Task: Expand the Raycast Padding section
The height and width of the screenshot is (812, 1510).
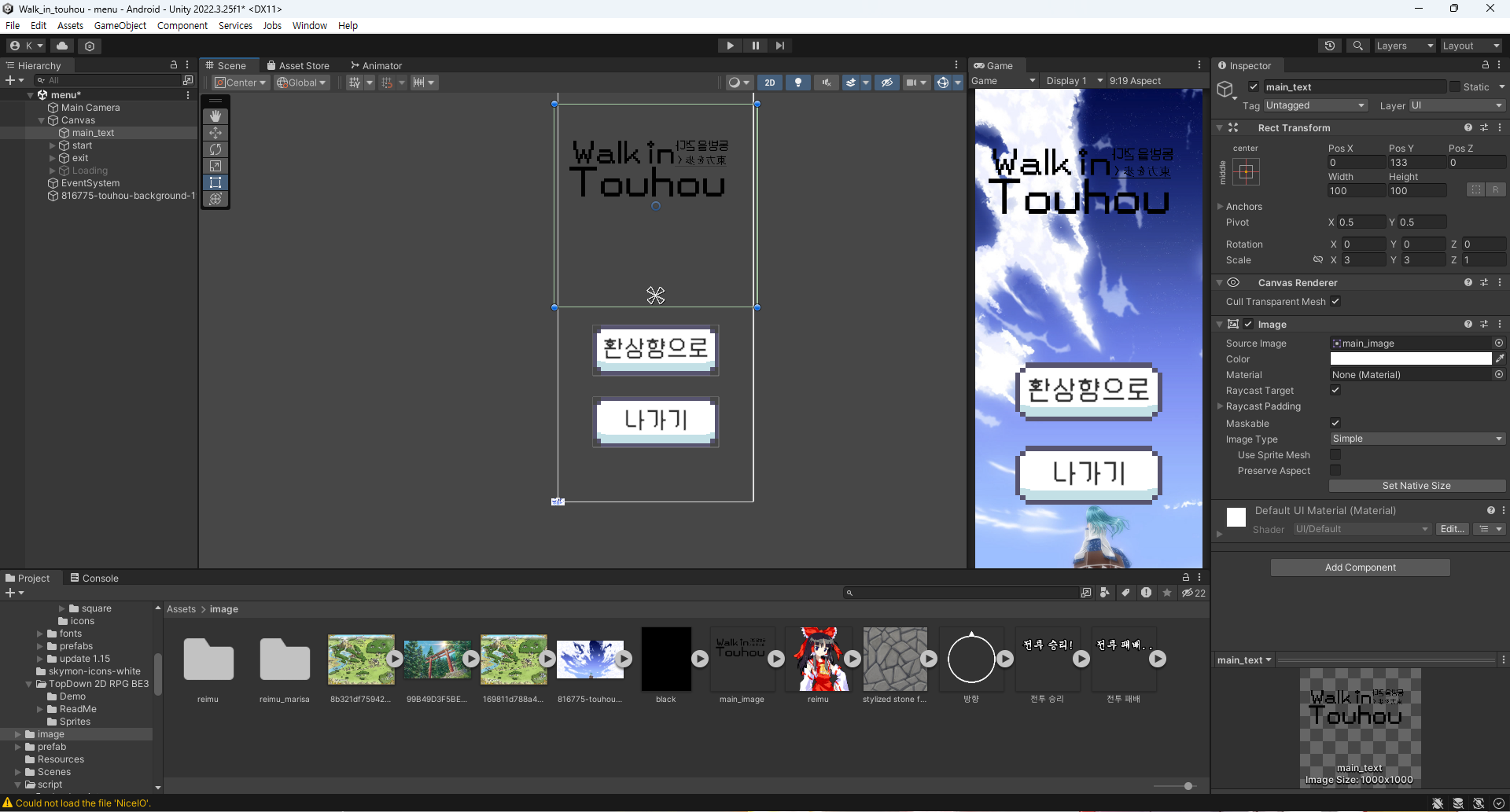Action: click(1221, 406)
